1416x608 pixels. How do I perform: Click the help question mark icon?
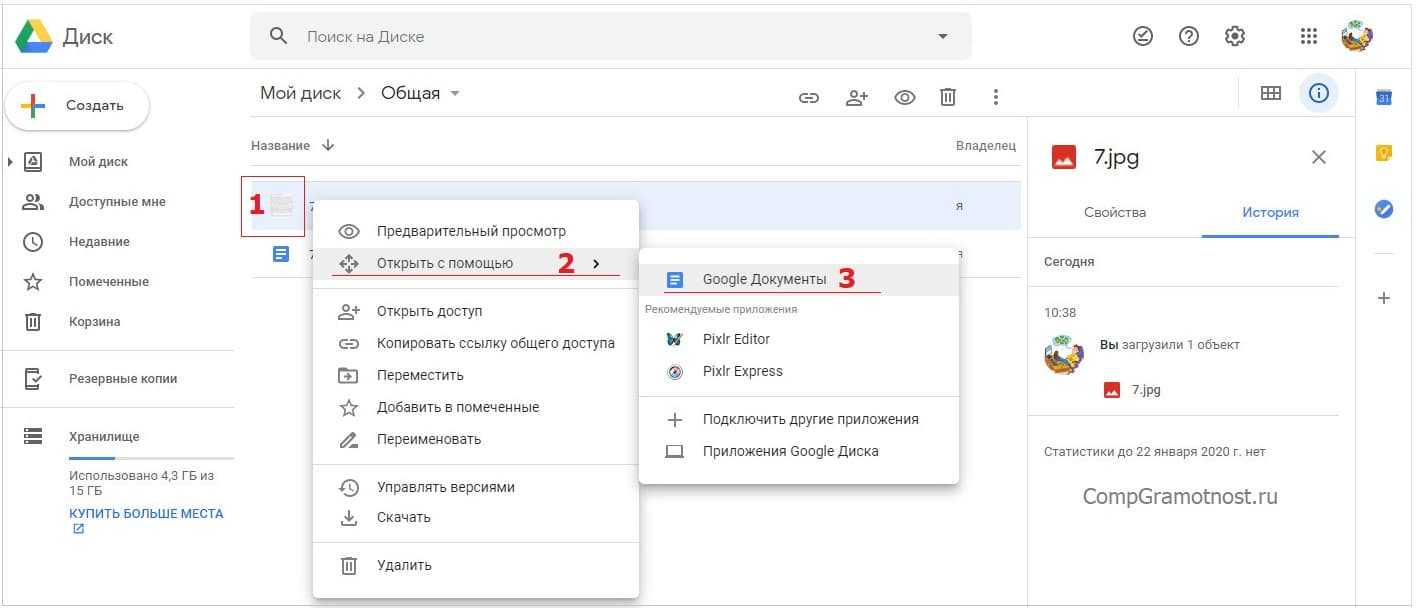1189,36
